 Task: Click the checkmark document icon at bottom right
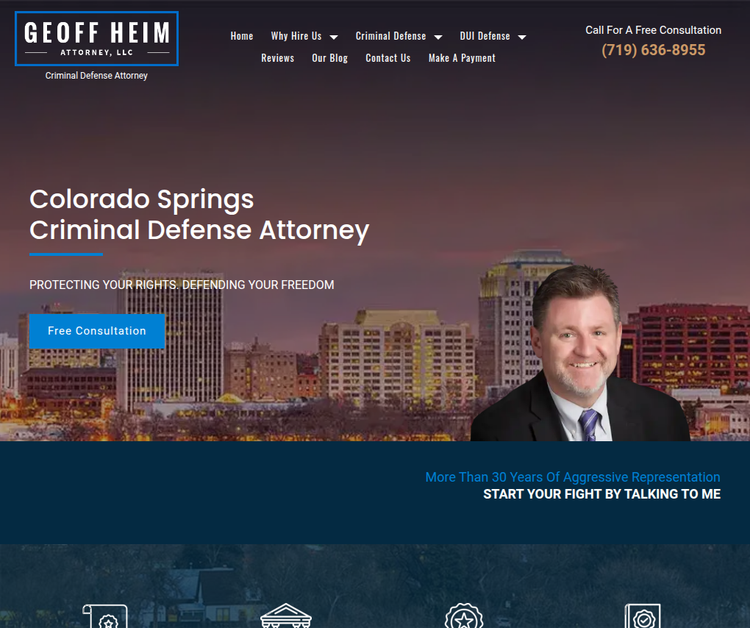click(x=643, y=616)
